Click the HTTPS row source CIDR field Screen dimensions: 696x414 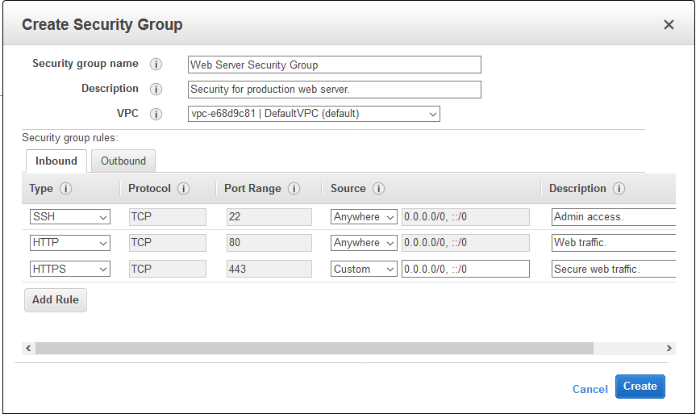click(466, 269)
